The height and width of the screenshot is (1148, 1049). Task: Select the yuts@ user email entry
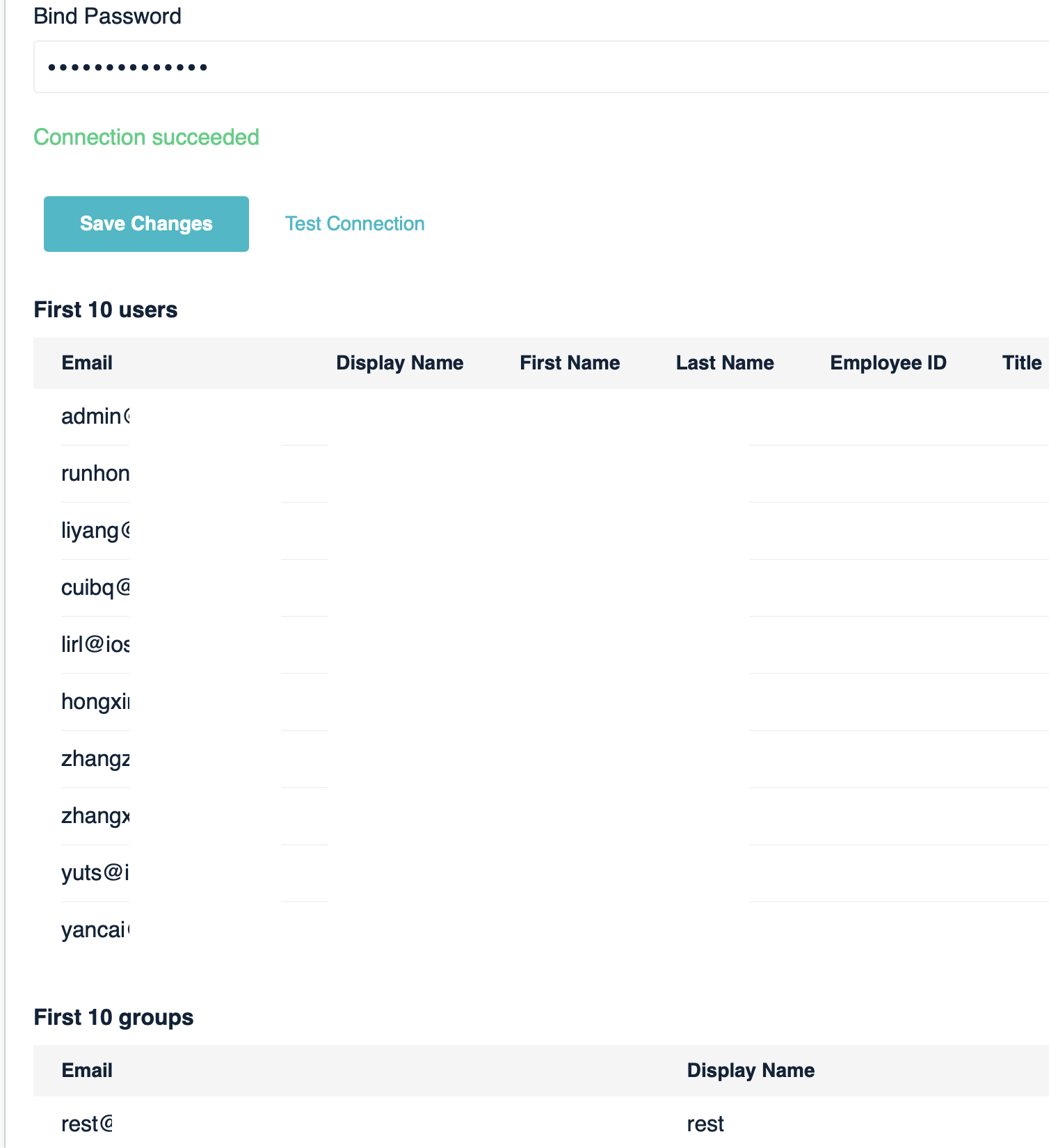(95, 872)
